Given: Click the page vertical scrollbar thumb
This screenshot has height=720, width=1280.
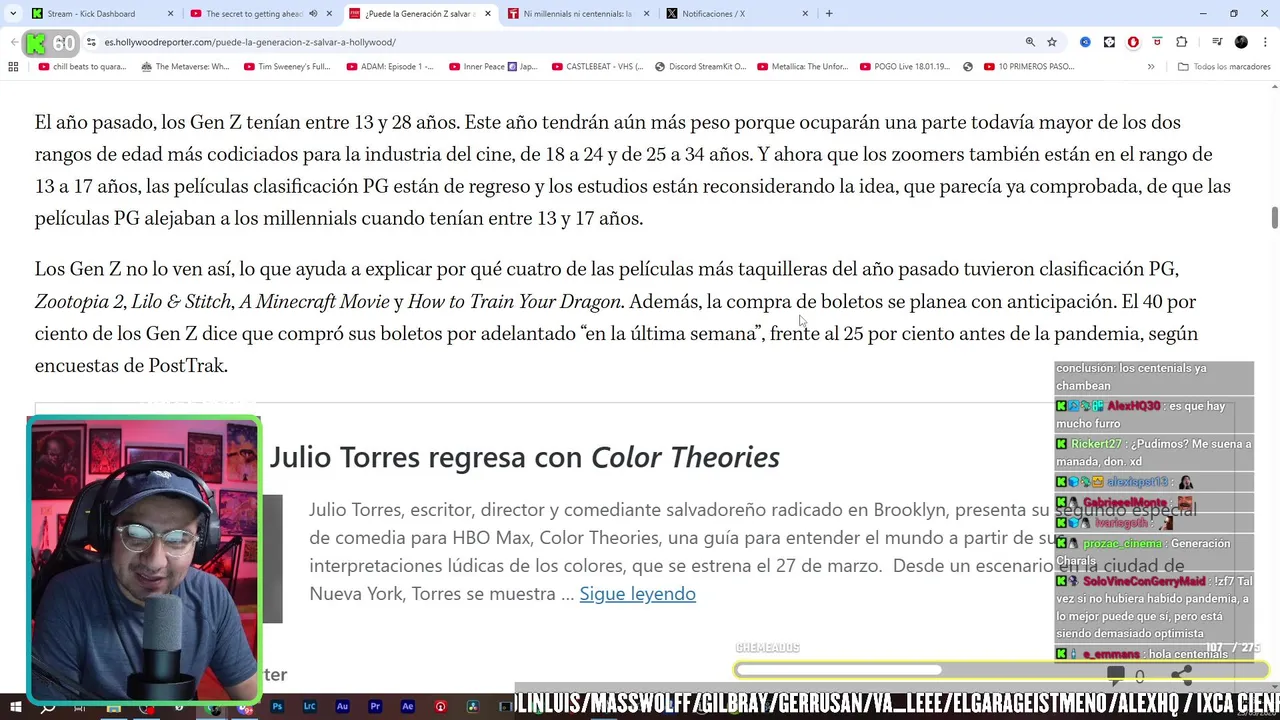Looking at the screenshot, I should (1274, 217).
